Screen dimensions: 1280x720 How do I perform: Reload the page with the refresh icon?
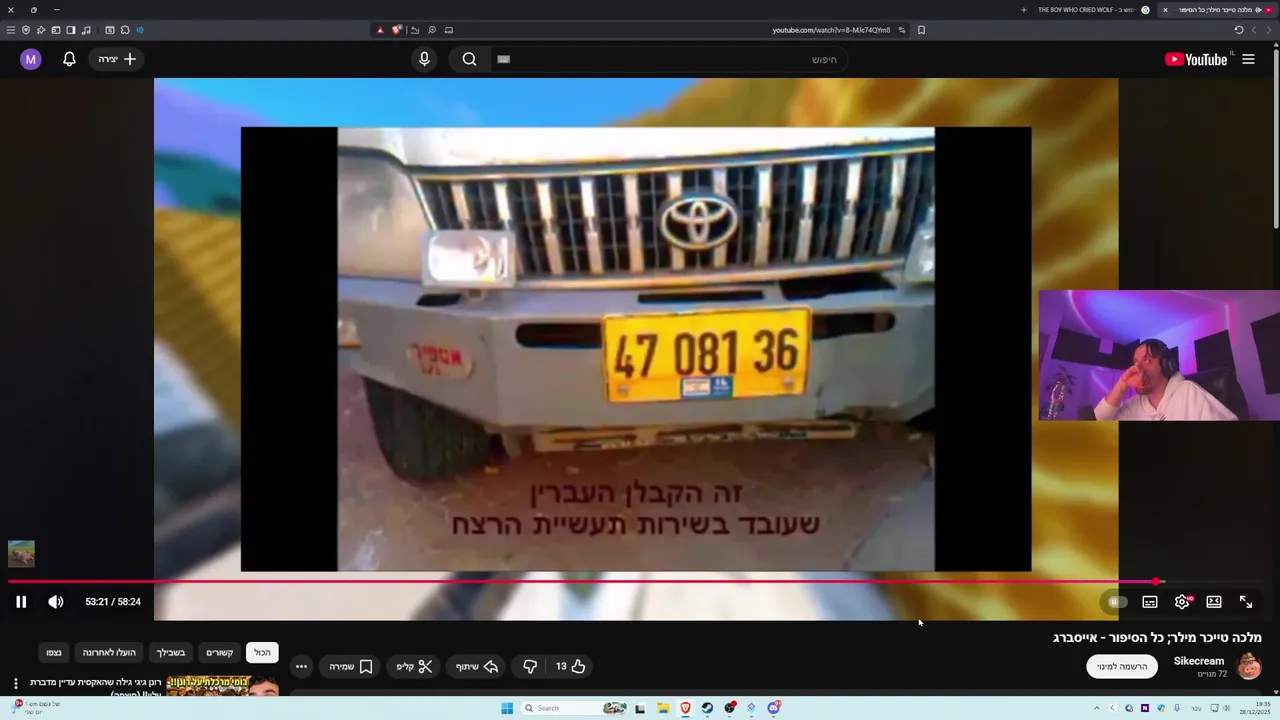[x=1239, y=30]
